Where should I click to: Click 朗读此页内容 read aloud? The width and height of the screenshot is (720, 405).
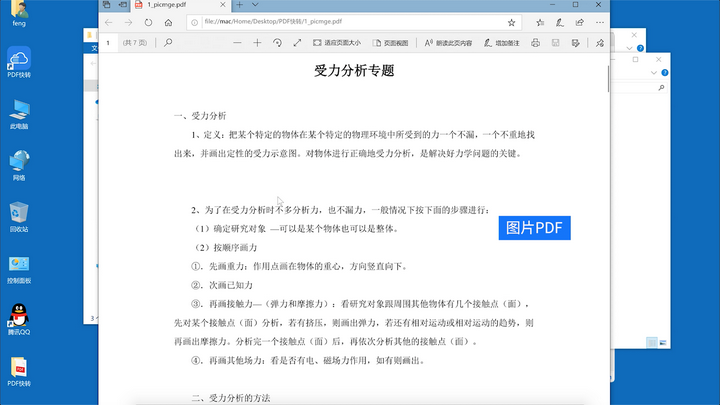click(449, 43)
